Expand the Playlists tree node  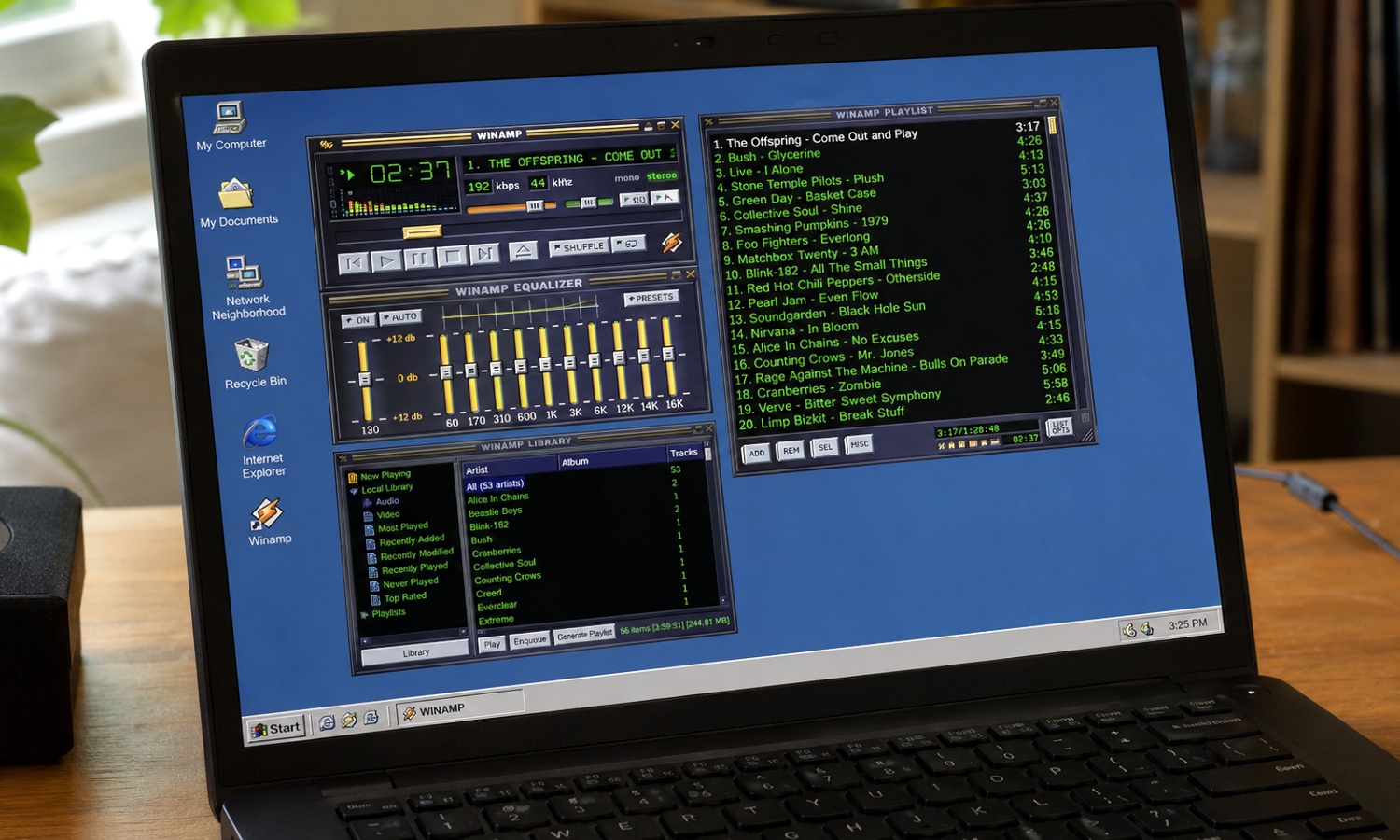coord(364,615)
